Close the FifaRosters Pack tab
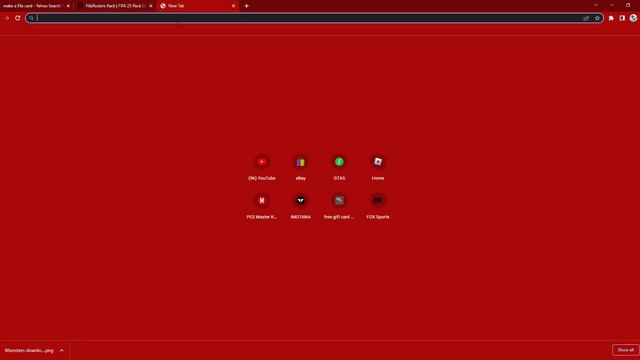The image size is (640, 360). pyautogui.click(x=151, y=6)
